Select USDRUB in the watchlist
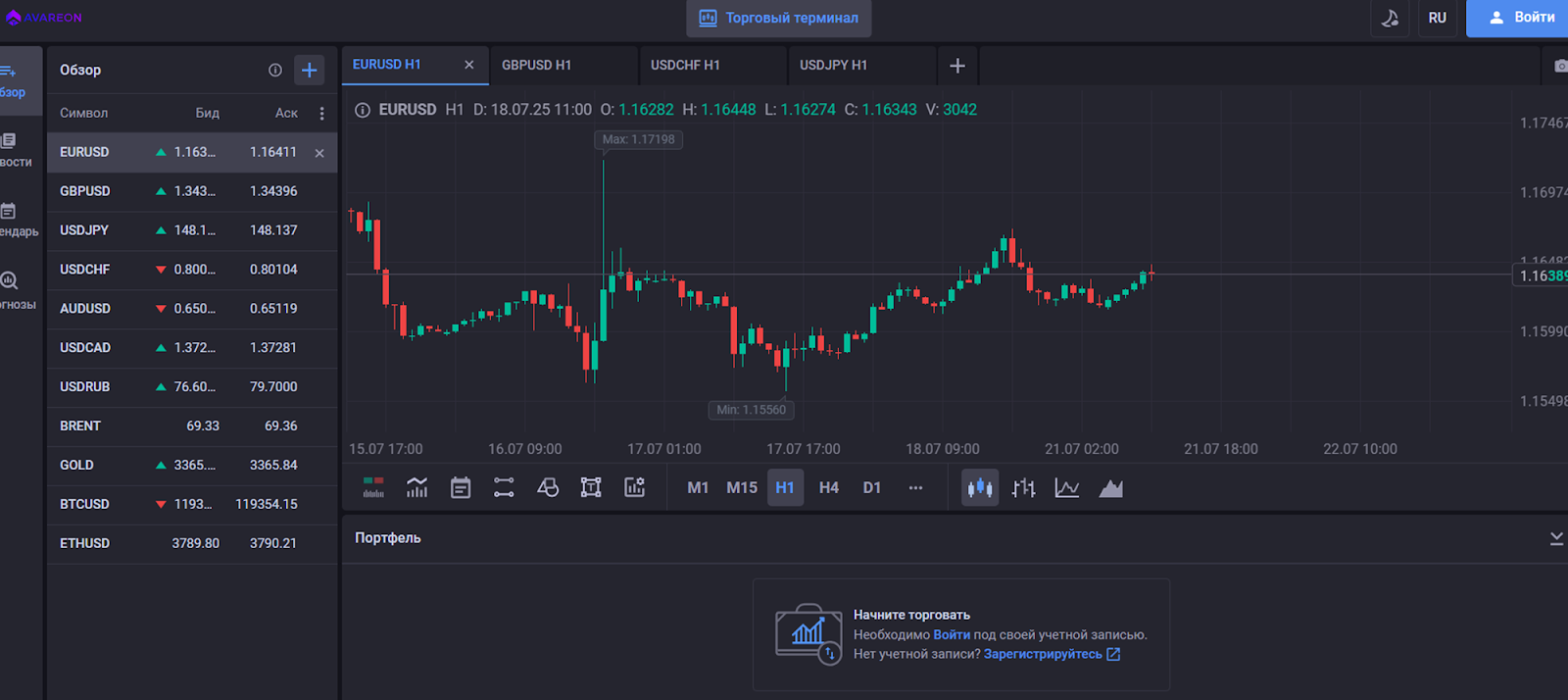The image size is (1568, 700). click(192, 388)
